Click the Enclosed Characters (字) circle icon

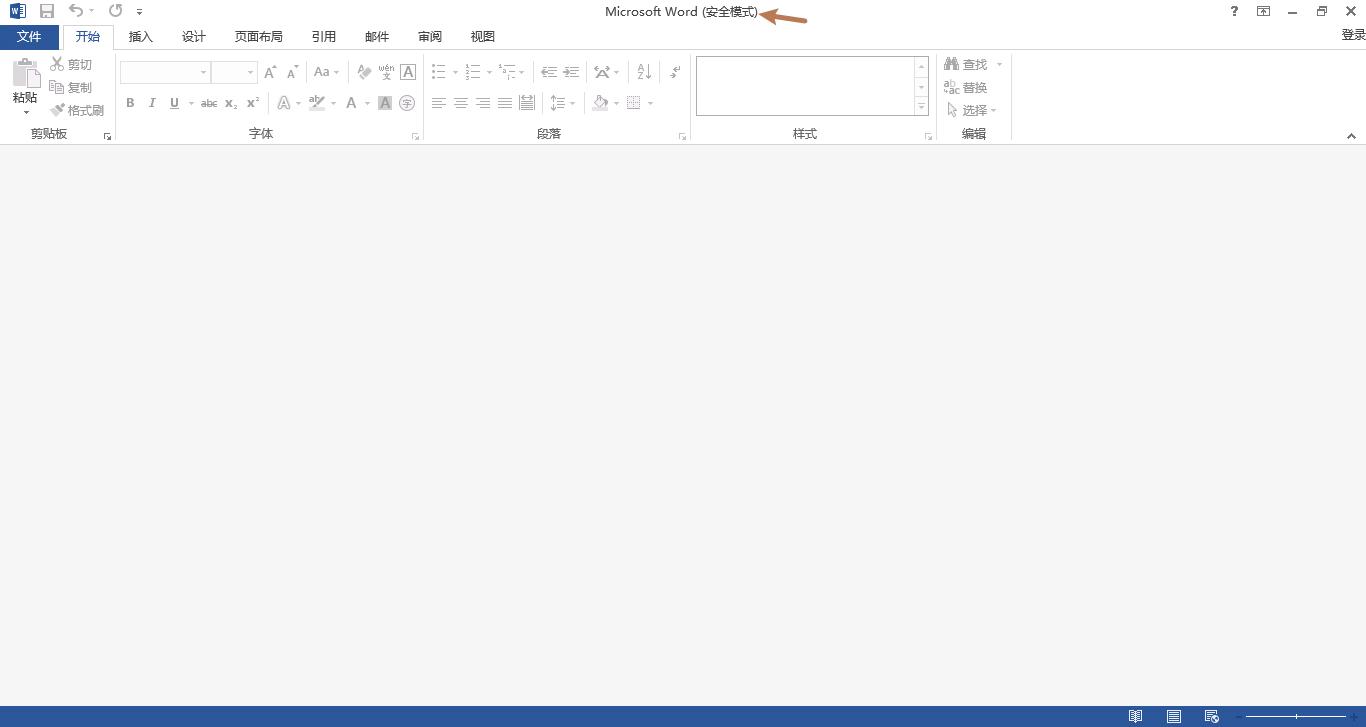pos(407,103)
